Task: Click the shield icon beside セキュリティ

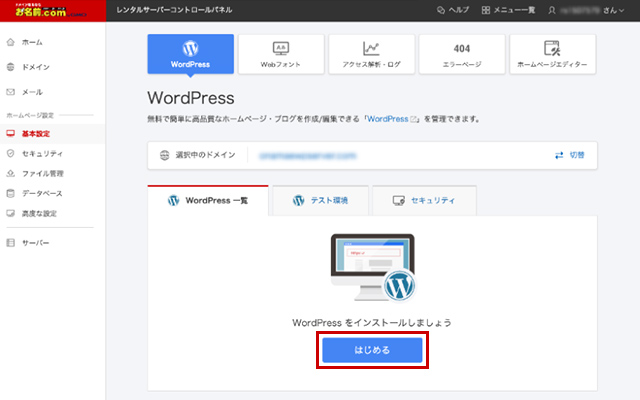Action: click(11, 153)
